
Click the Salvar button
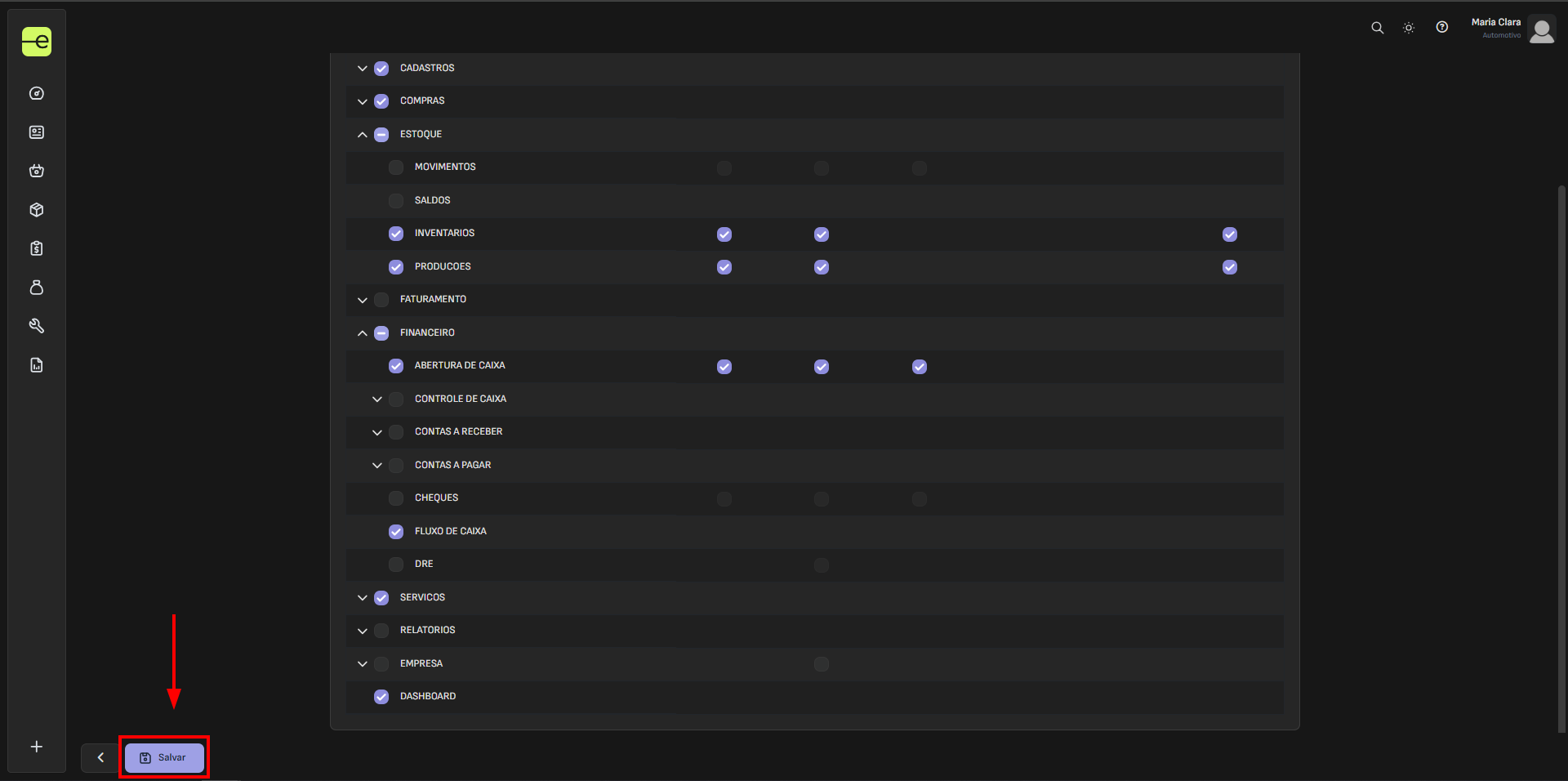tap(164, 757)
